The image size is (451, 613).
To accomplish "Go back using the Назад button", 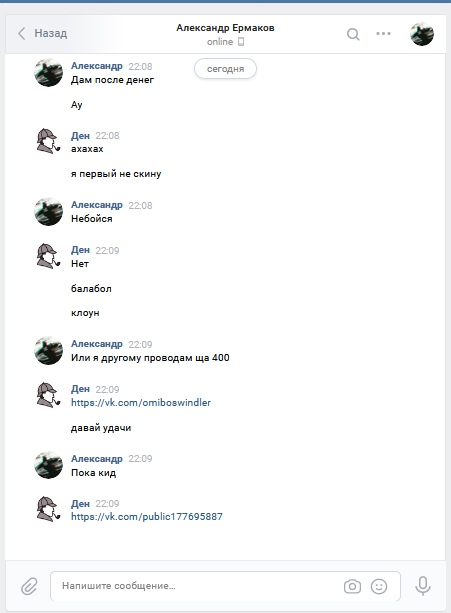I will tap(43, 33).
